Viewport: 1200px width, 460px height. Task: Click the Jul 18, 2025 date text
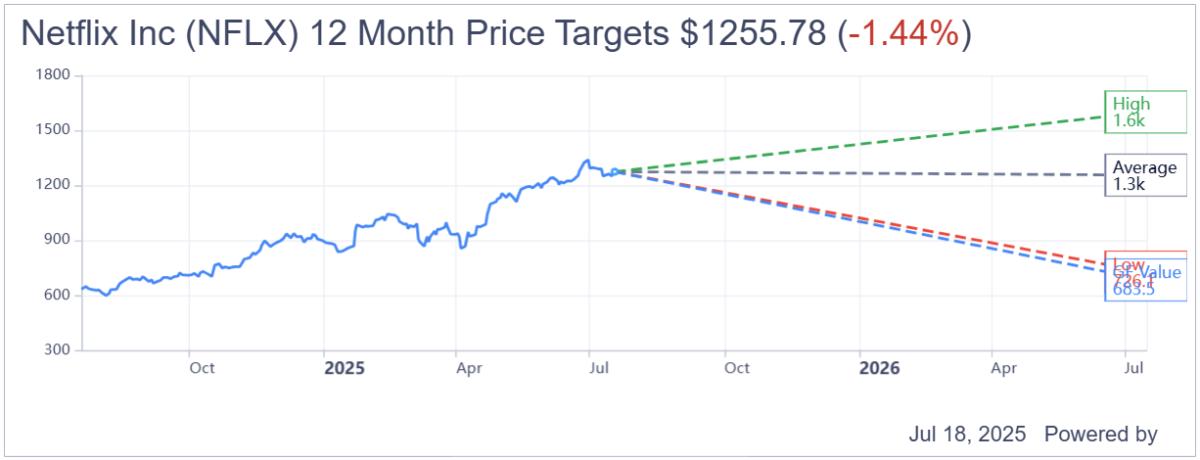[x=968, y=435]
